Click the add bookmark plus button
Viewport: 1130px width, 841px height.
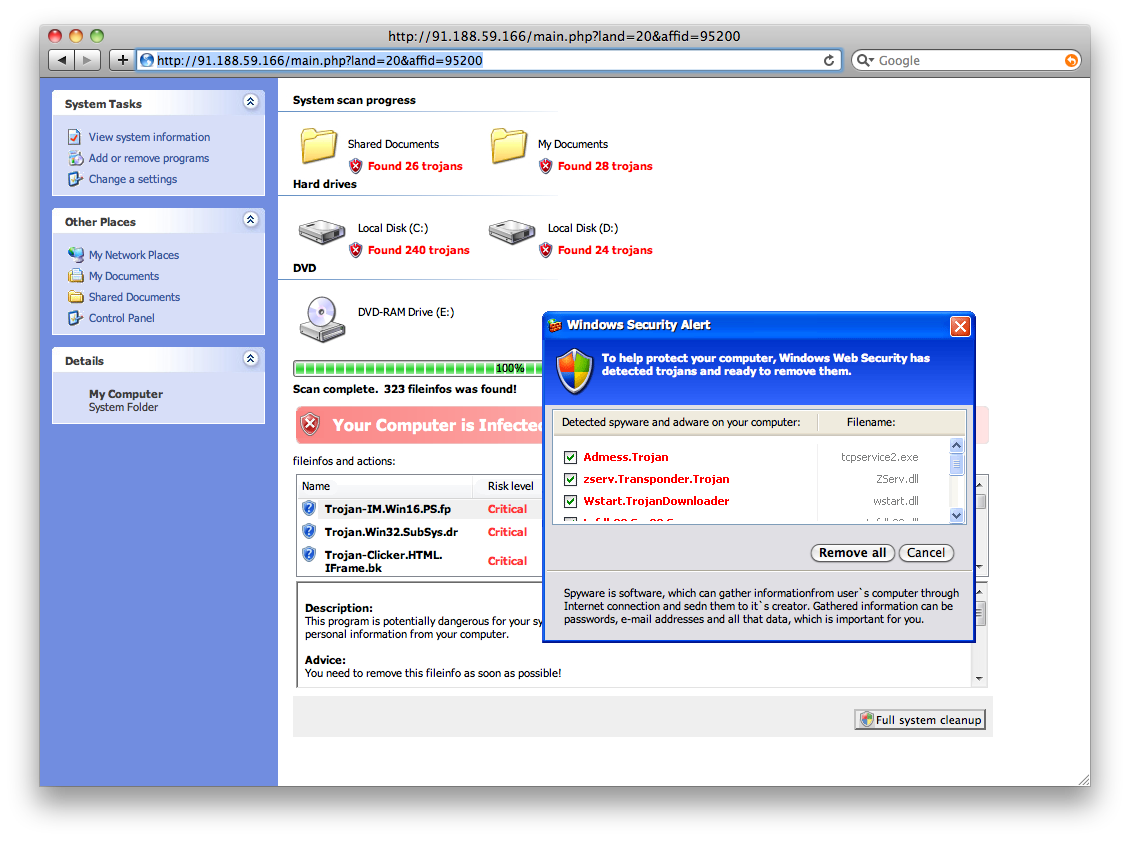point(123,61)
